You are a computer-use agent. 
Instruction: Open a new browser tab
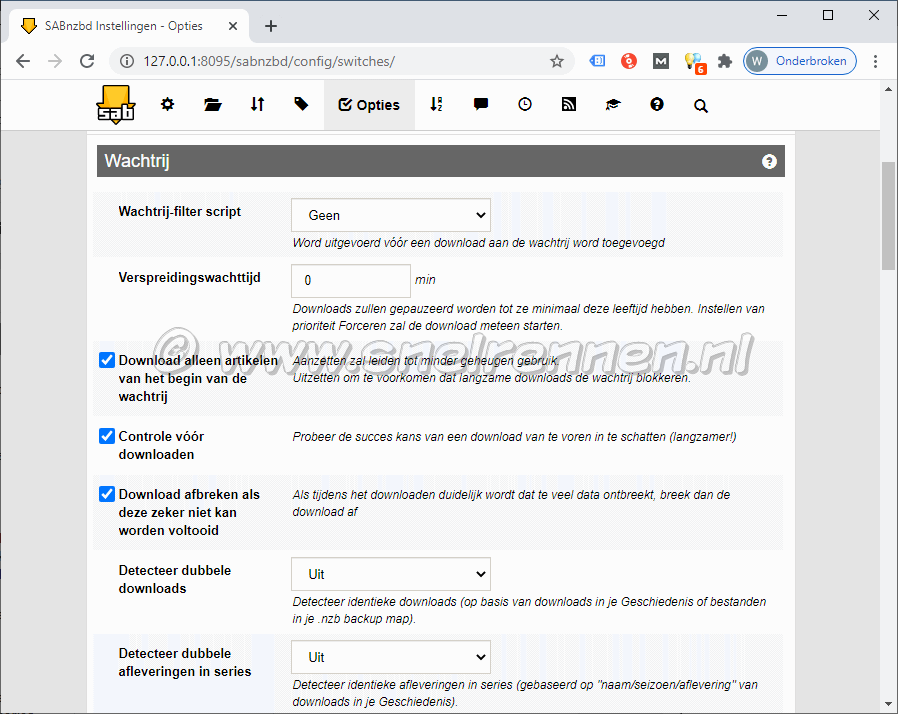(x=271, y=26)
